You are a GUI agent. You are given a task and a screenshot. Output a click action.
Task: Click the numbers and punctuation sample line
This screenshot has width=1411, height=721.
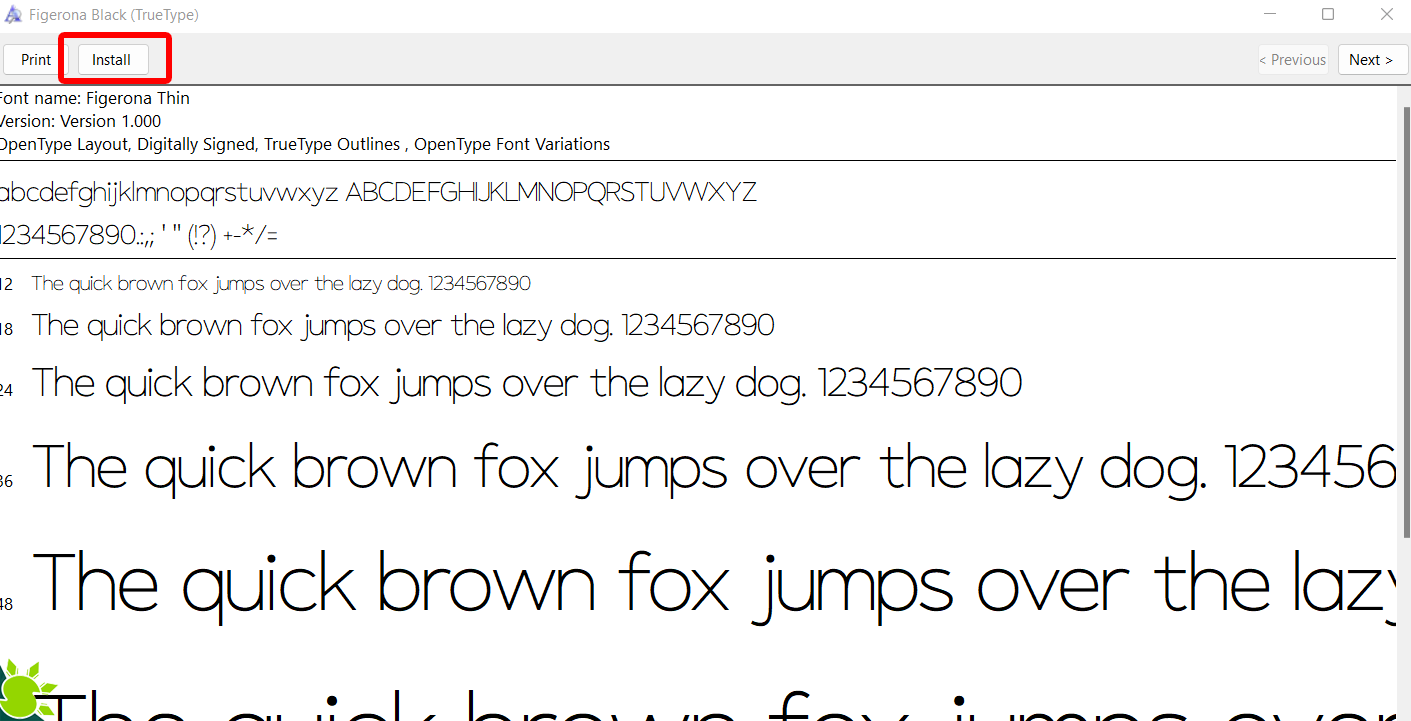(x=139, y=234)
